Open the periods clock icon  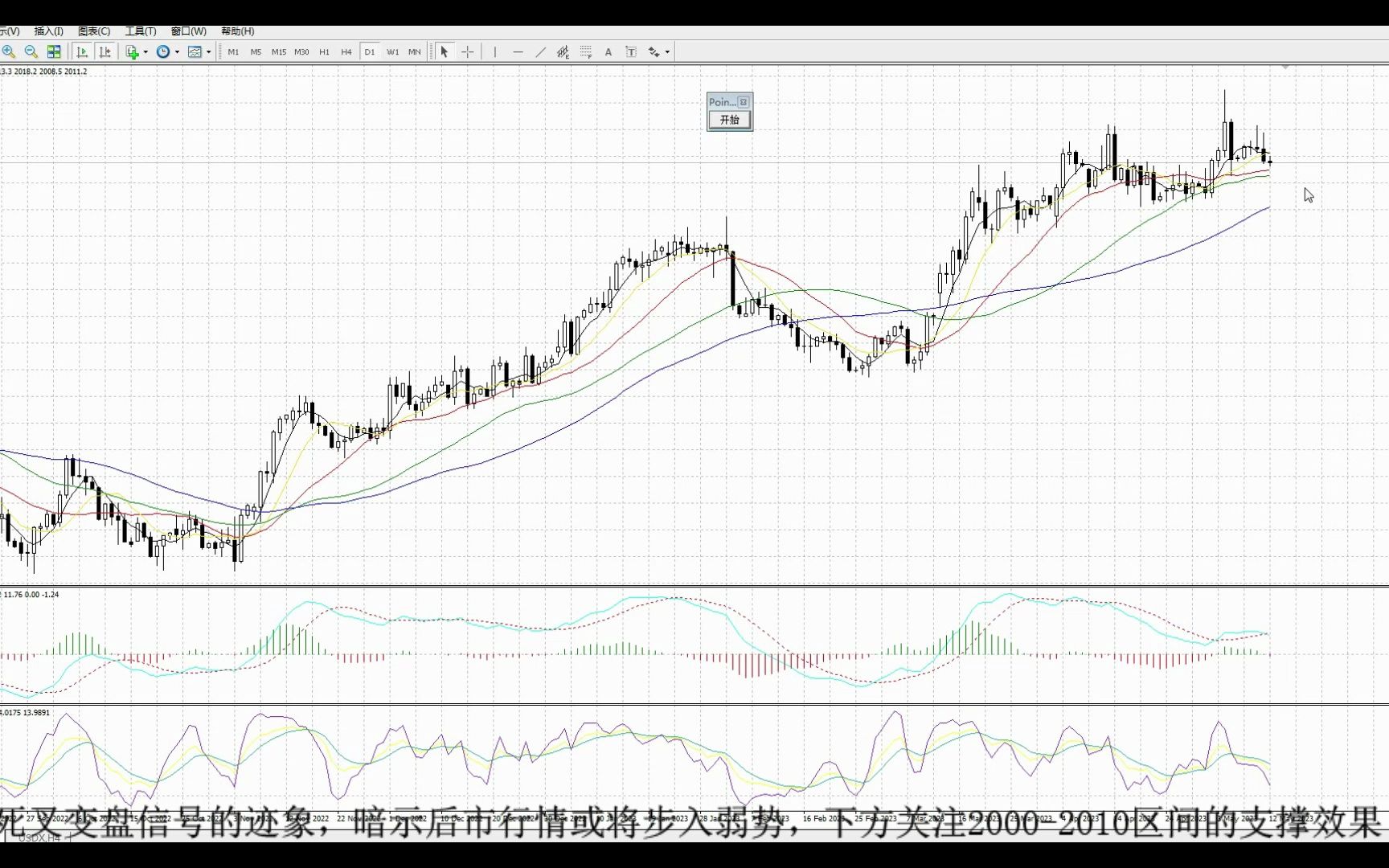pyautogui.click(x=163, y=51)
